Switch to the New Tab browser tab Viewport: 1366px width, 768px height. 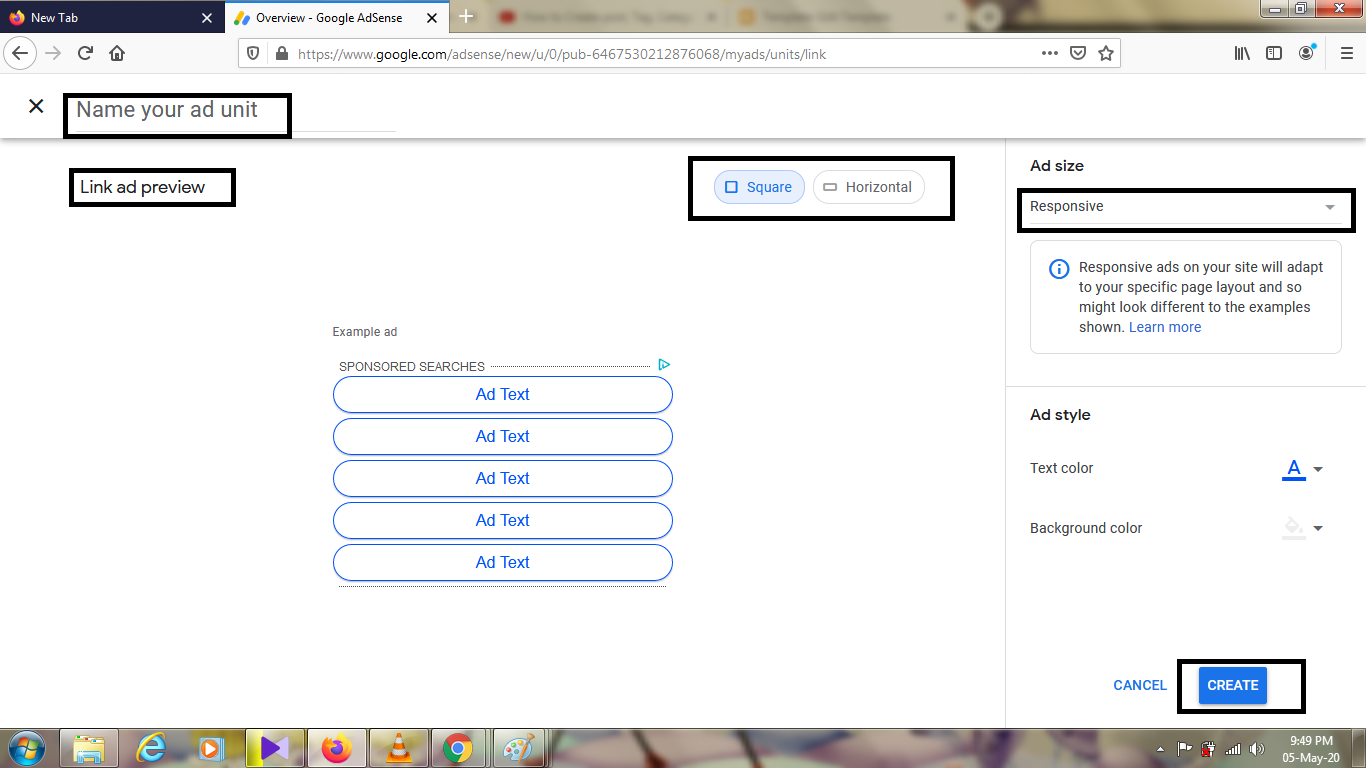(x=110, y=18)
